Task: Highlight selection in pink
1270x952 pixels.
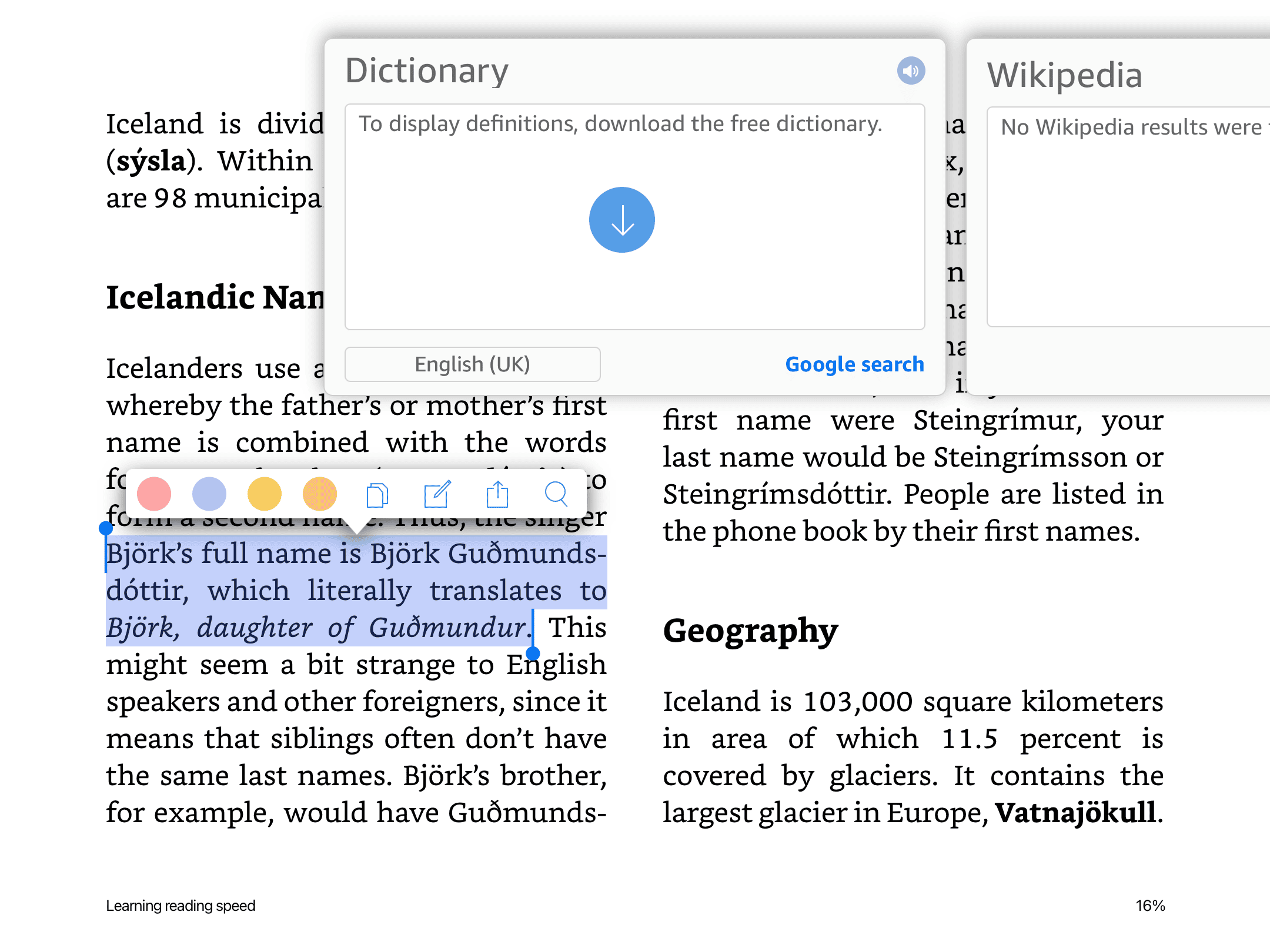Action: pos(154,494)
